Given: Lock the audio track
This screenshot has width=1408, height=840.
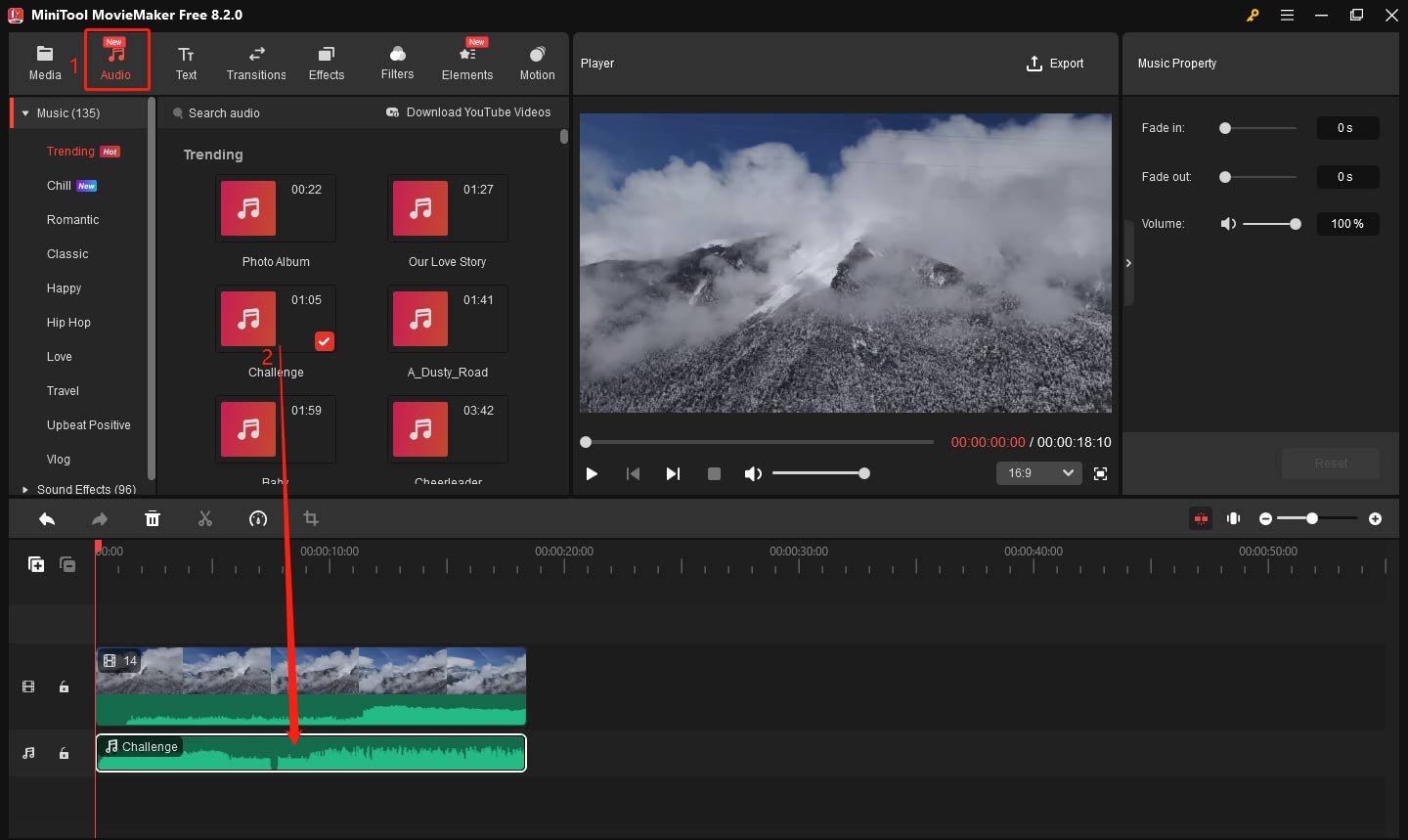Looking at the screenshot, I should coord(64,753).
